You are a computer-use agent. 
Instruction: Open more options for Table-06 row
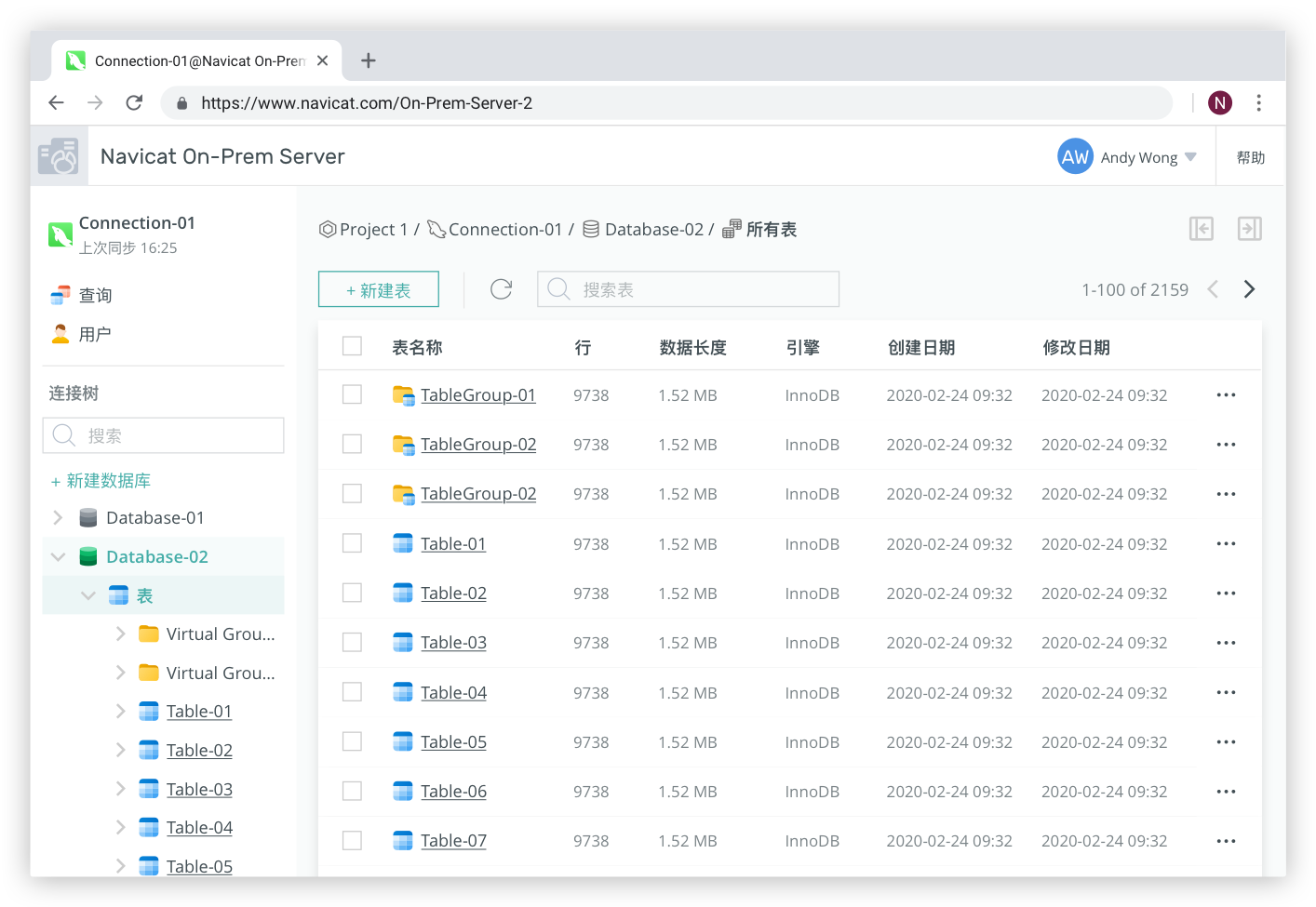click(1226, 792)
